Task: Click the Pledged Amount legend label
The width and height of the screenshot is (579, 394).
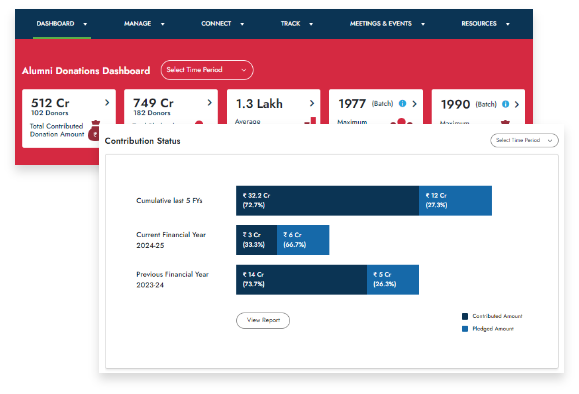Action: 493,329
